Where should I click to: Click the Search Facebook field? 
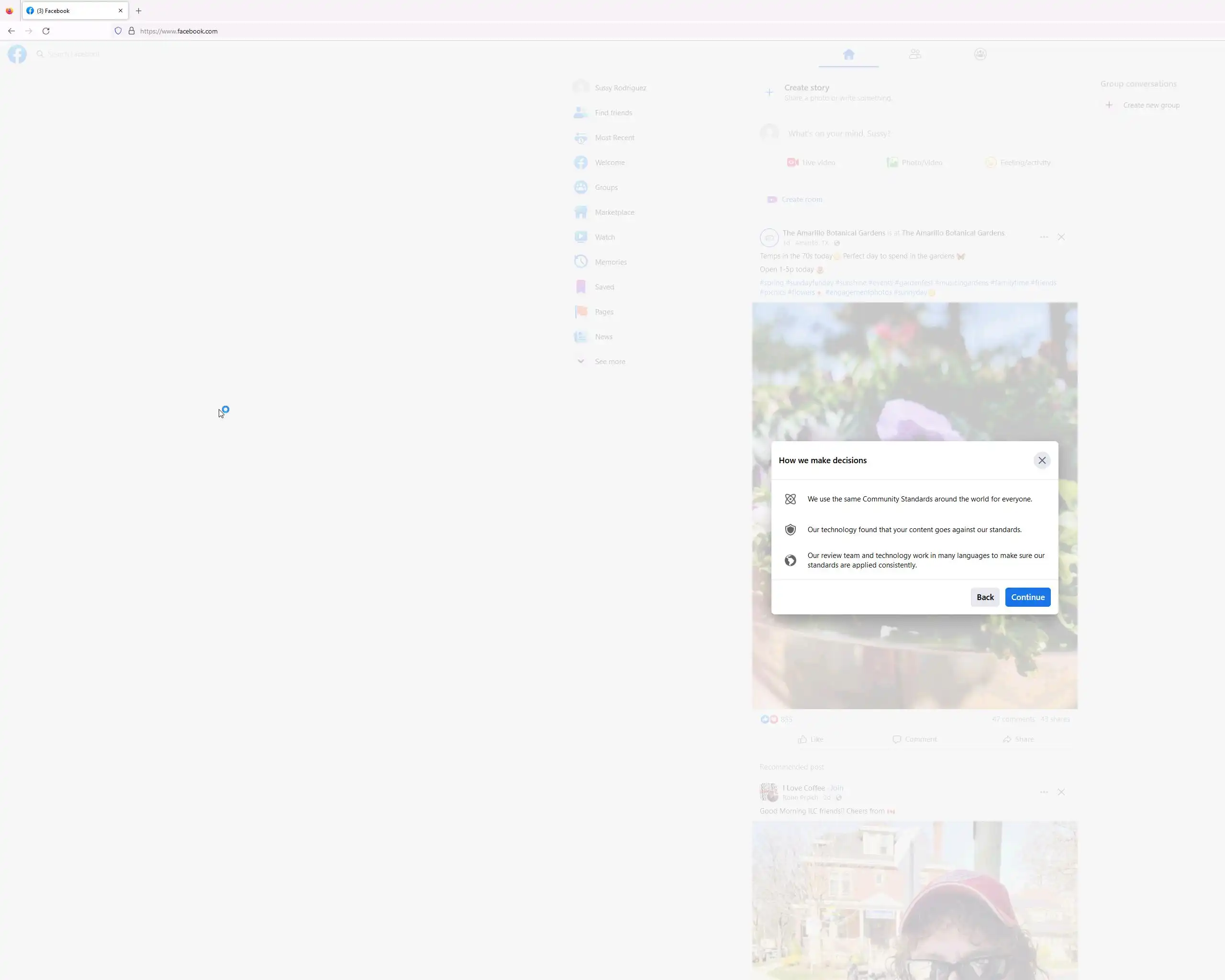(74, 54)
